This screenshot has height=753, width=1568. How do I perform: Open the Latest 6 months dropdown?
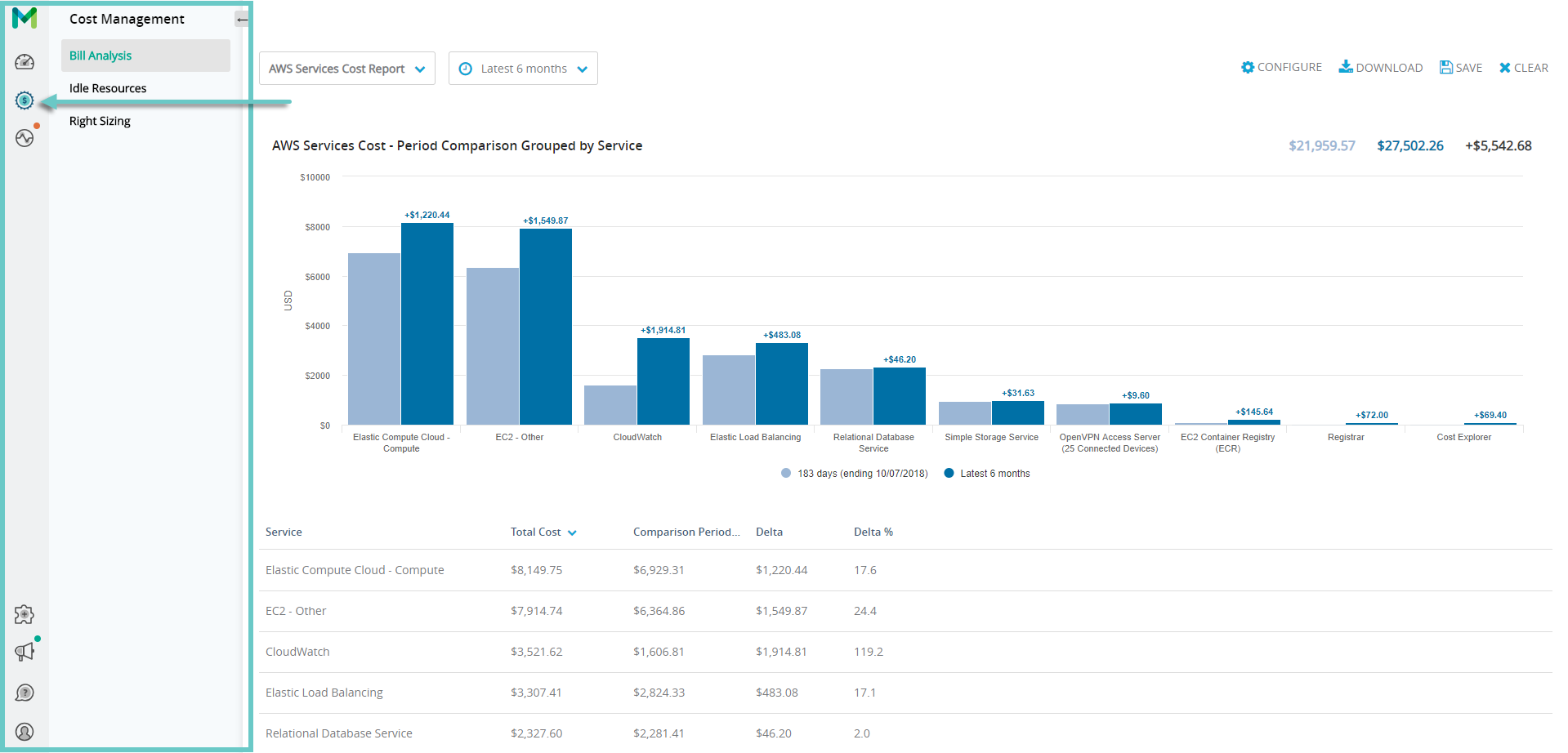coord(523,69)
